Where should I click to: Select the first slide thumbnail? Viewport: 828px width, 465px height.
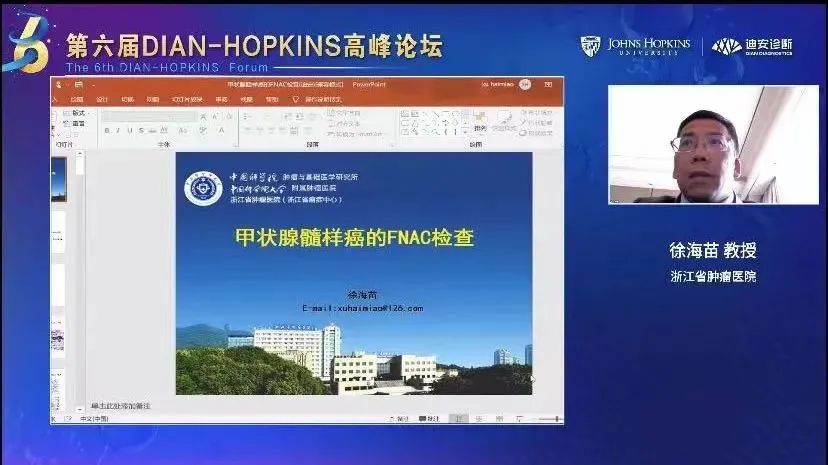tap(59, 180)
